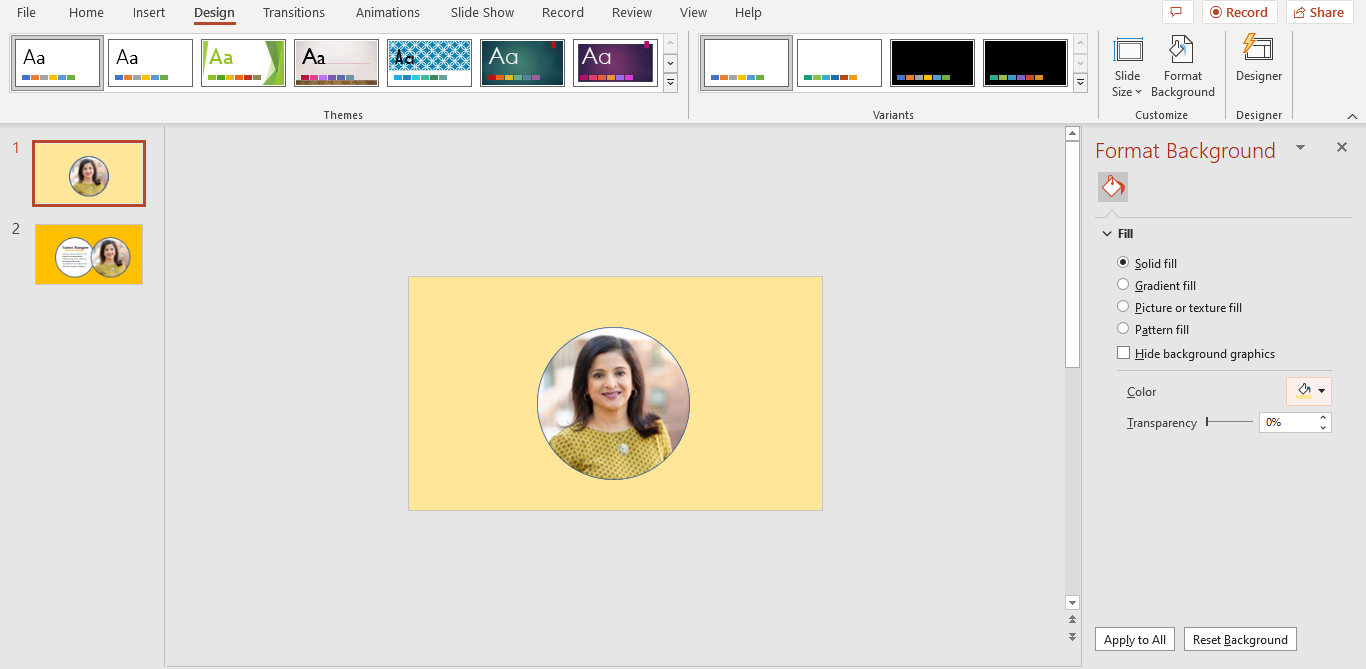1366x669 pixels.
Task: Click the Apply to All button
Action: coord(1134,639)
